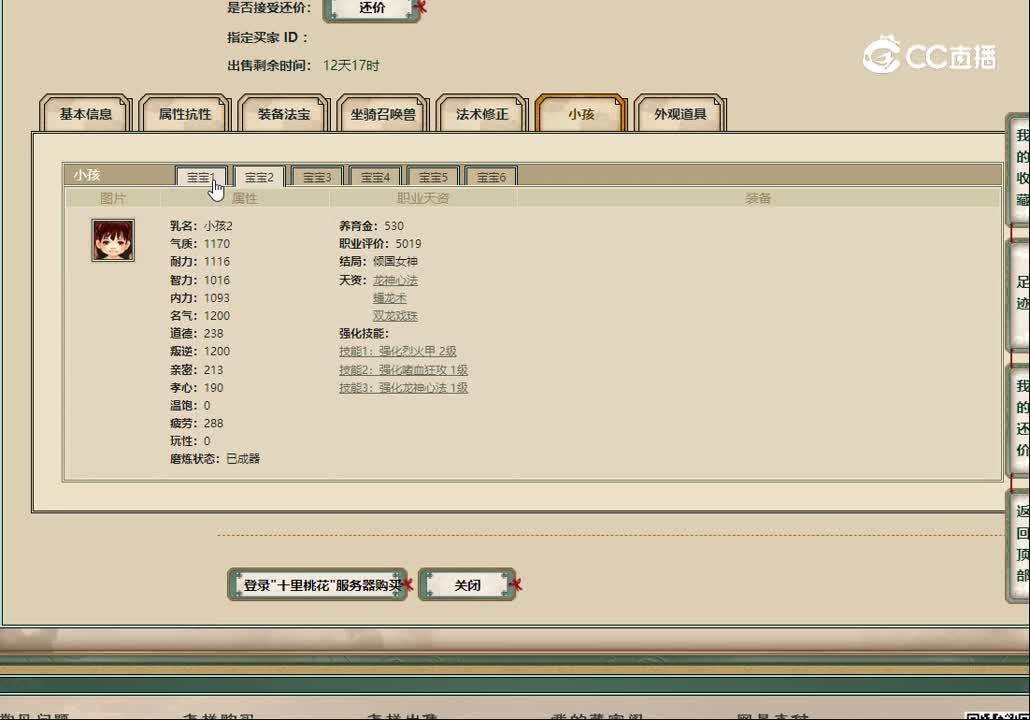Screen dimensions: 1030x720
Task: Open the 足迹 sidebar panel
Action: click(1019, 288)
